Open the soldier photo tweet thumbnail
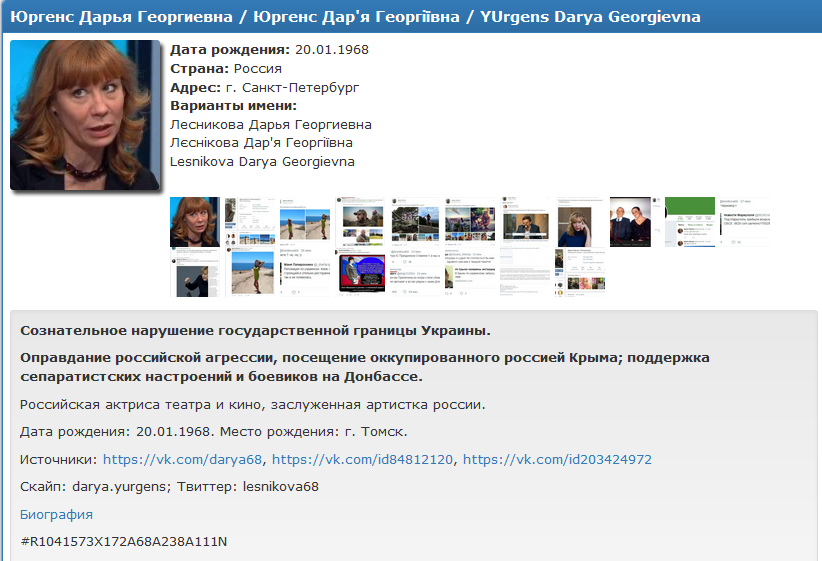This screenshot has width=822, height=561. pyautogui.click(x=360, y=222)
